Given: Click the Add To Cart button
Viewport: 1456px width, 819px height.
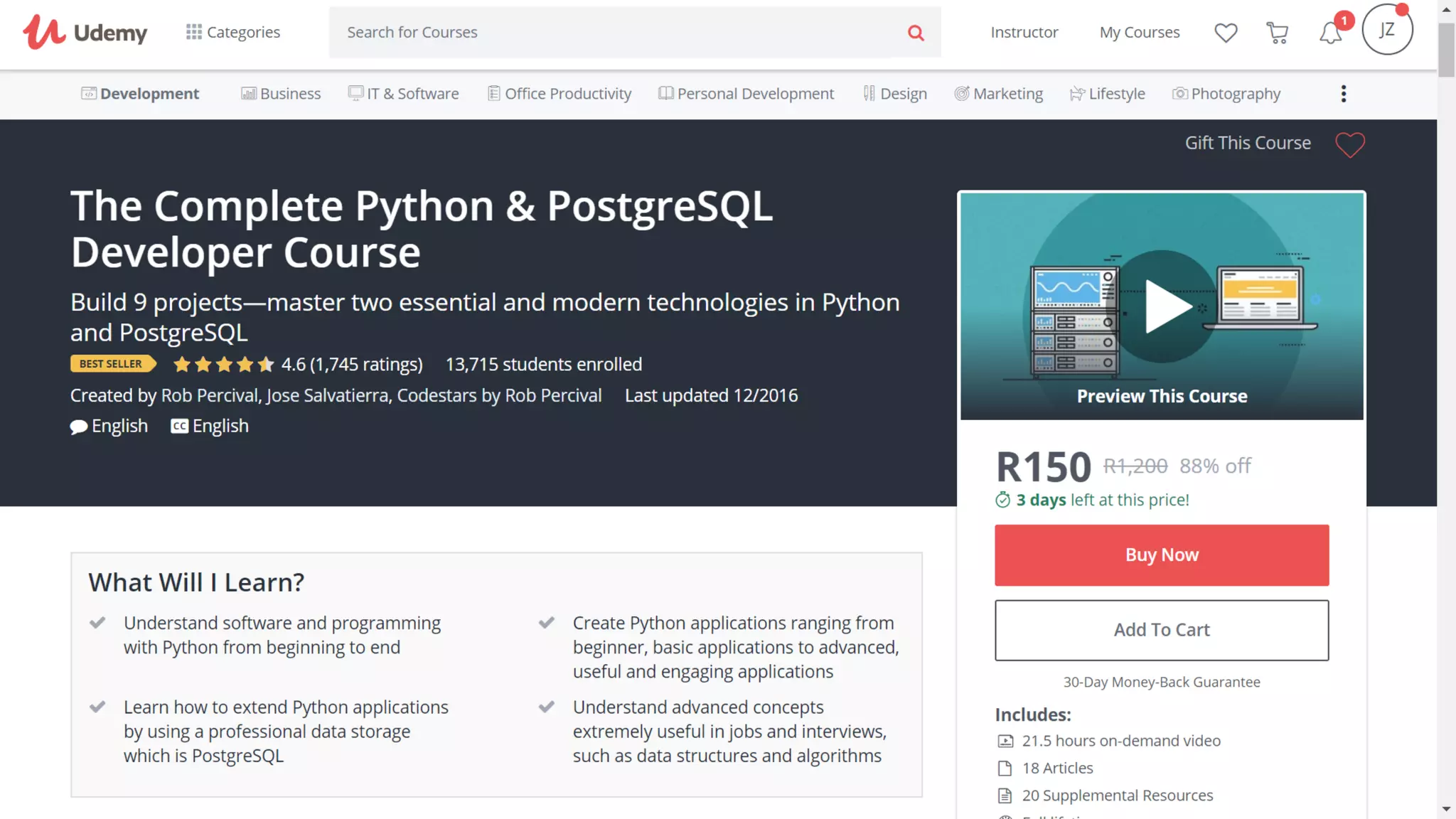Looking at the screenshot, I should pyautogui.click(x=1161, y=630).
